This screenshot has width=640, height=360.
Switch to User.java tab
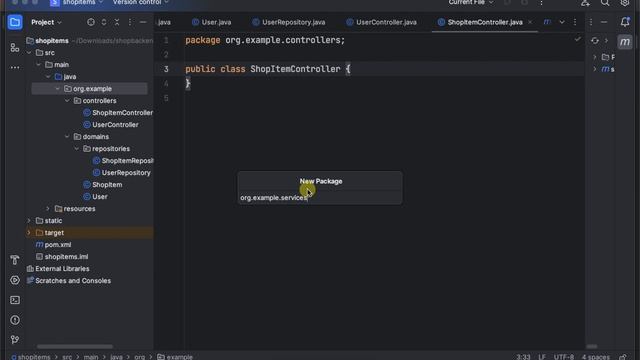pyautogui.click(x=212, y=22)
